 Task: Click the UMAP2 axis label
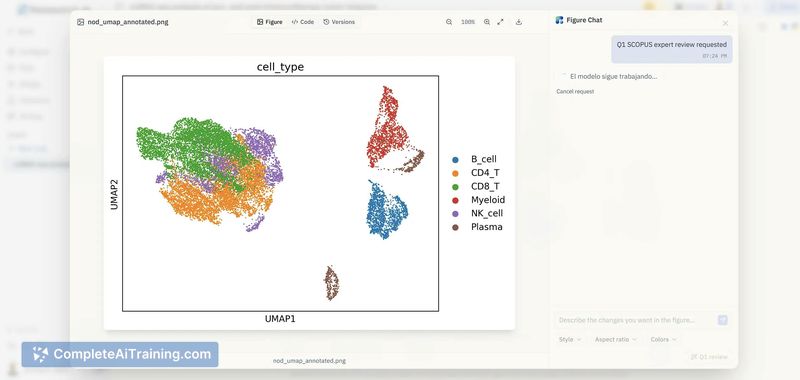(x=114, y=194)
